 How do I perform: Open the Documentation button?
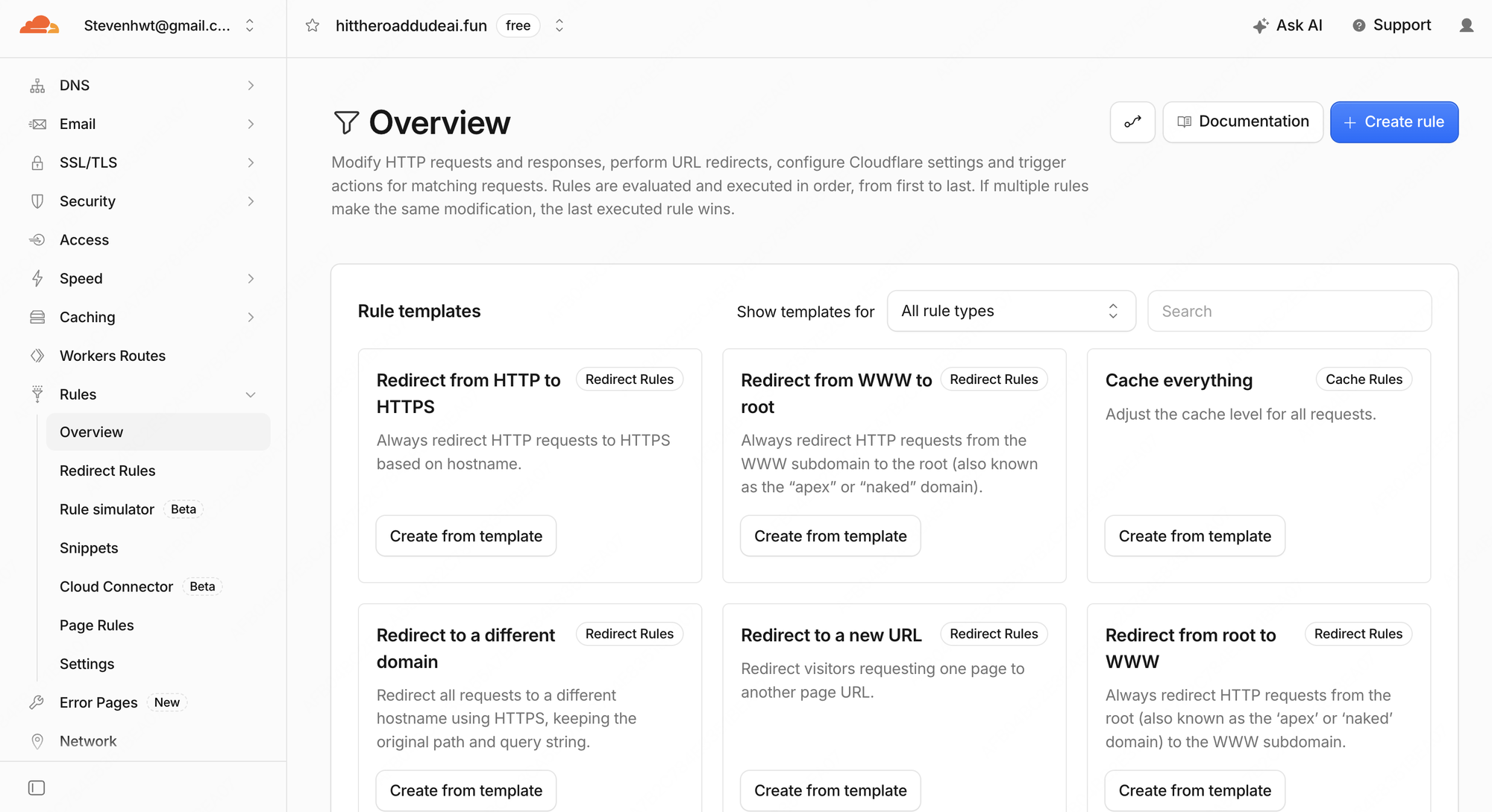click(x=1242, y=122)
